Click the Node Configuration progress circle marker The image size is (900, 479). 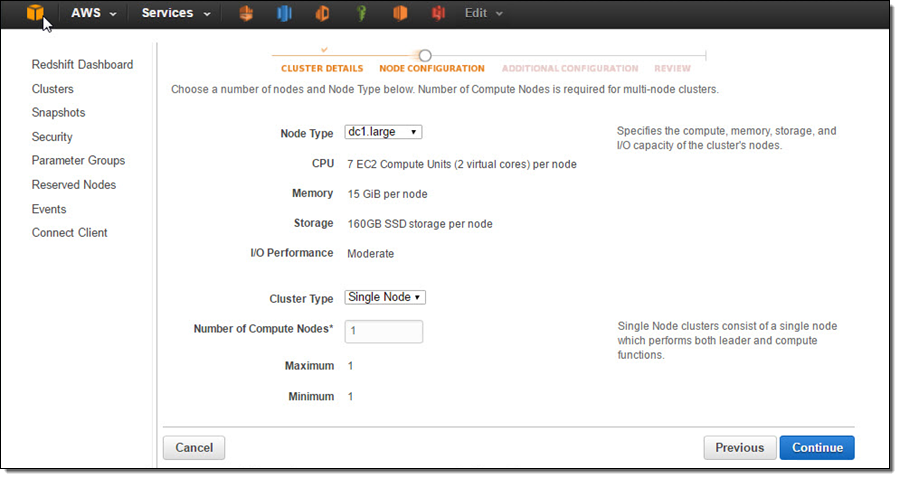425,56
